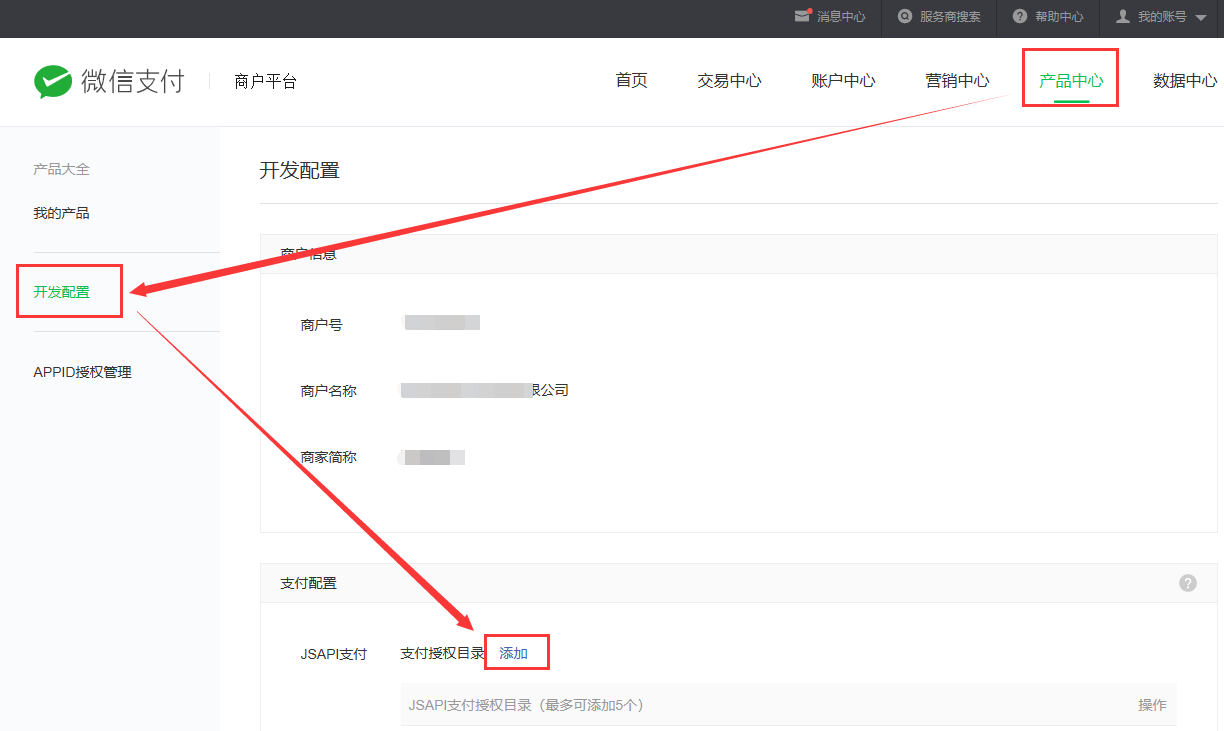Viewport: 1224px width, 731px height.
Task: Click the WeChat Pay logo
Action: point(109,81)
